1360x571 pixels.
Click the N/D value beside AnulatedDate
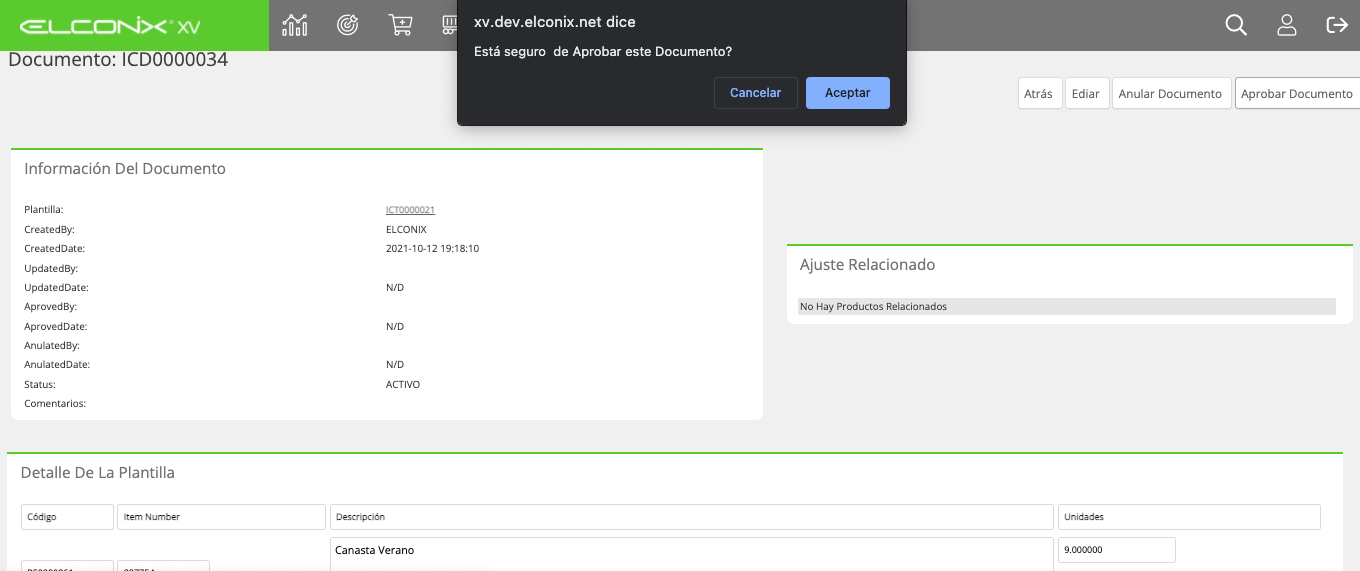point(395,365)
